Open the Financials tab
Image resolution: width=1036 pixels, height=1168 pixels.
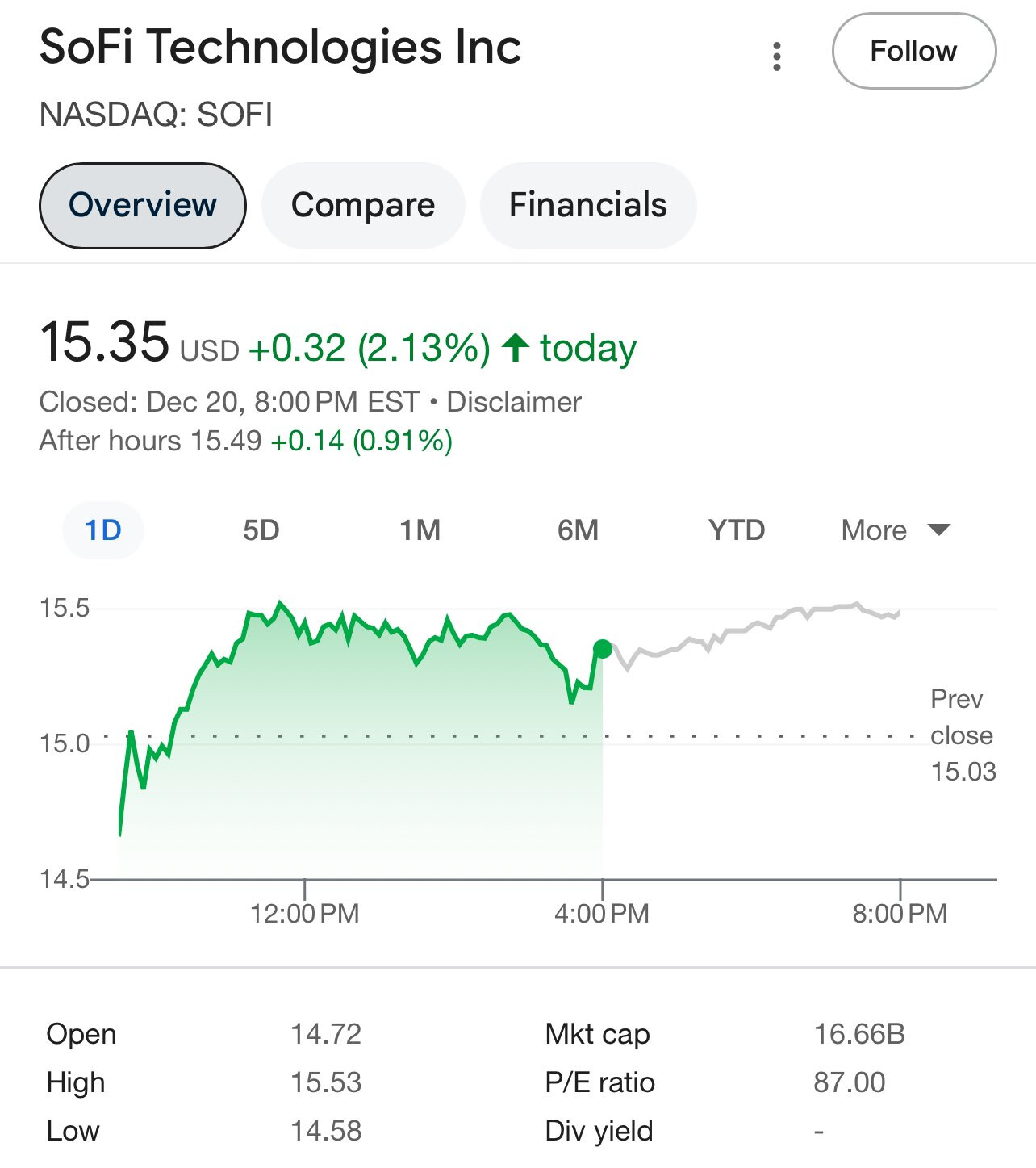pos(587,205)
